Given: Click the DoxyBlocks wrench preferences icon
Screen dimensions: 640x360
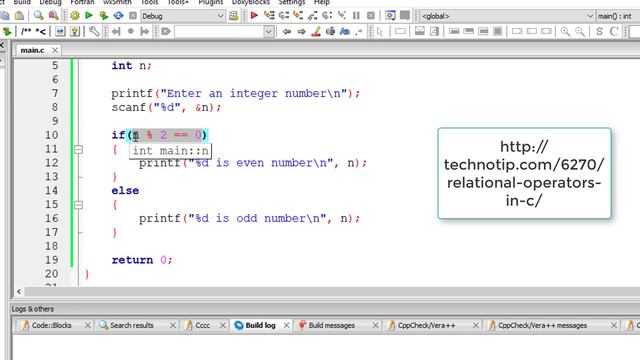Looking at the screenshot, I should [x=94, y=31].
